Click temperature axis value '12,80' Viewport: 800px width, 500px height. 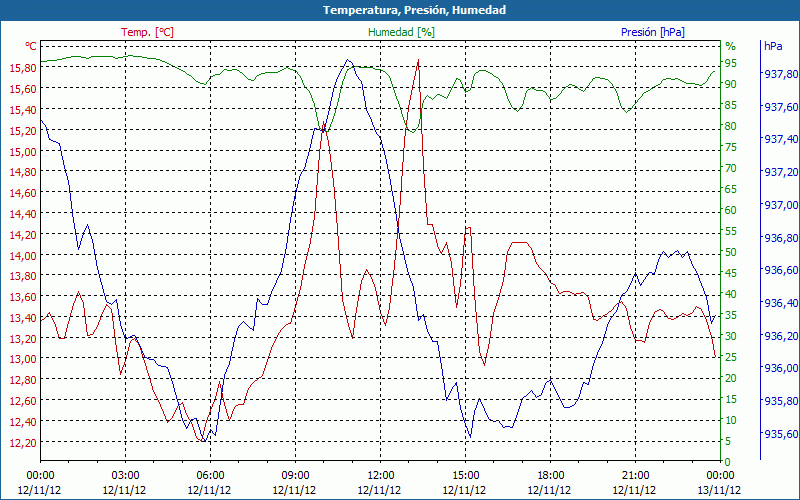pos(23,380)
